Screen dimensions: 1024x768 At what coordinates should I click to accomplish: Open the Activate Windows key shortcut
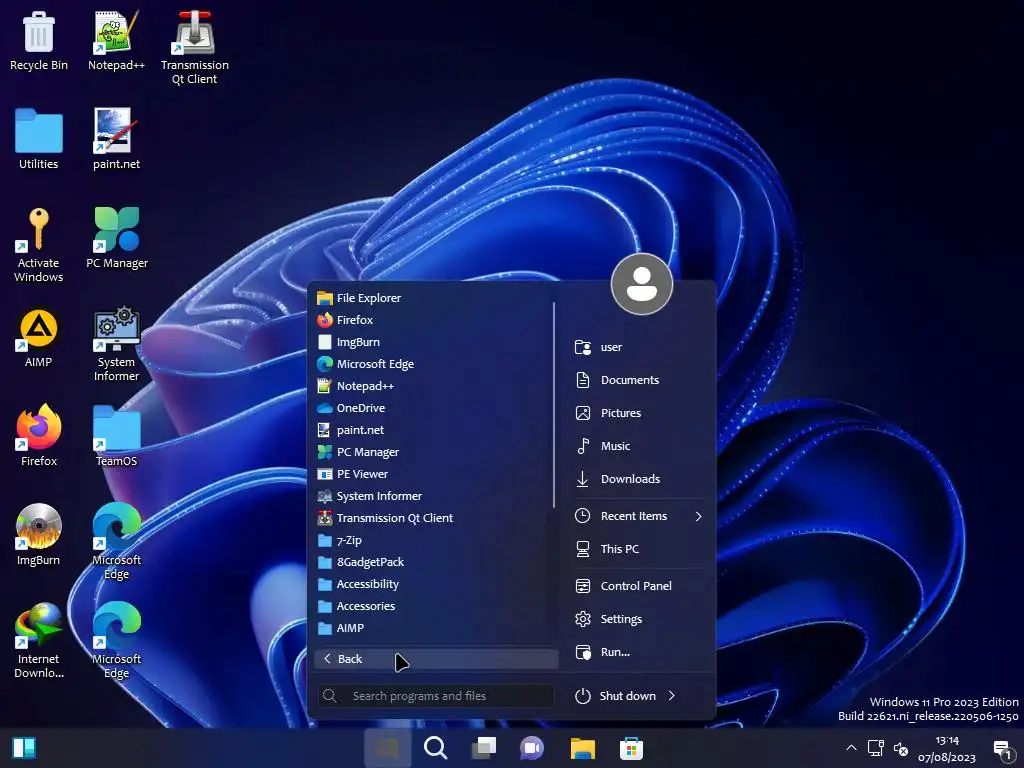point(39,245)
